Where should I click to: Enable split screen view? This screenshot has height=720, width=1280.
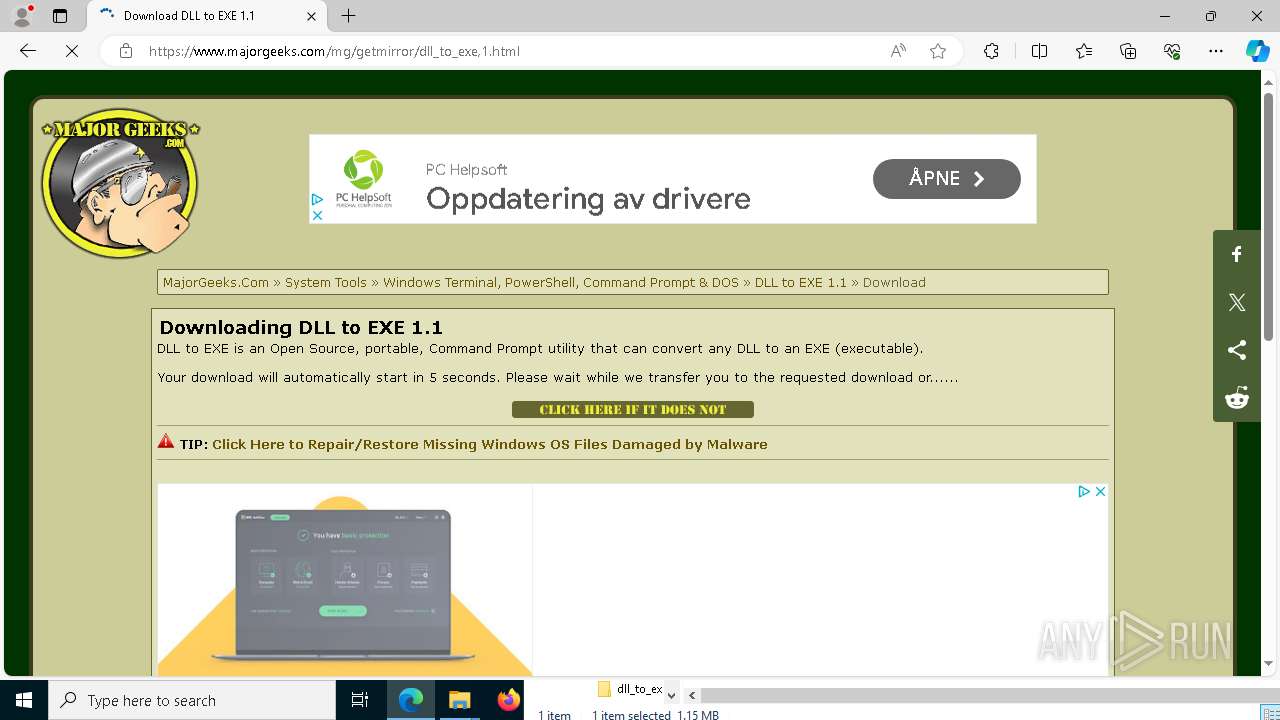tap(1039, 51)
